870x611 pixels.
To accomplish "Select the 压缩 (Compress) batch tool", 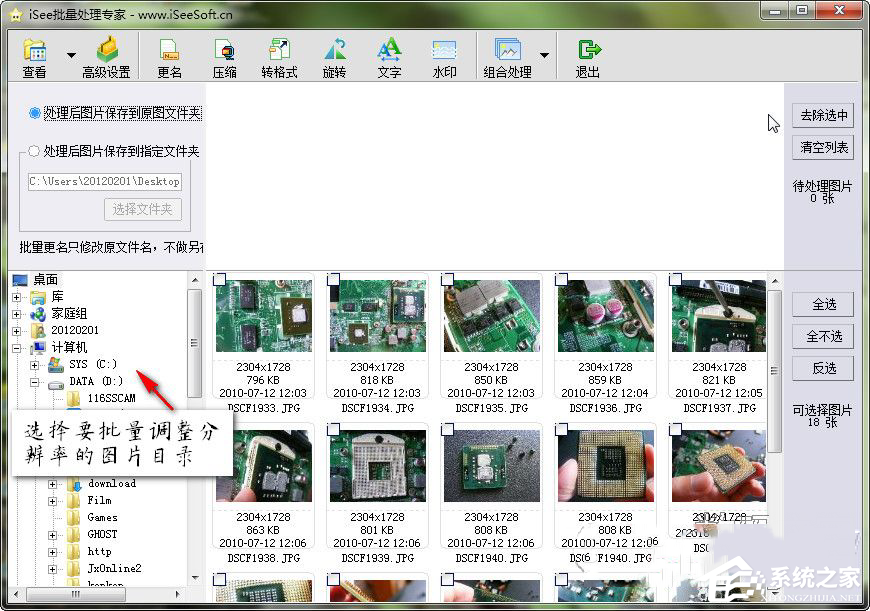I will click(225, 56).
